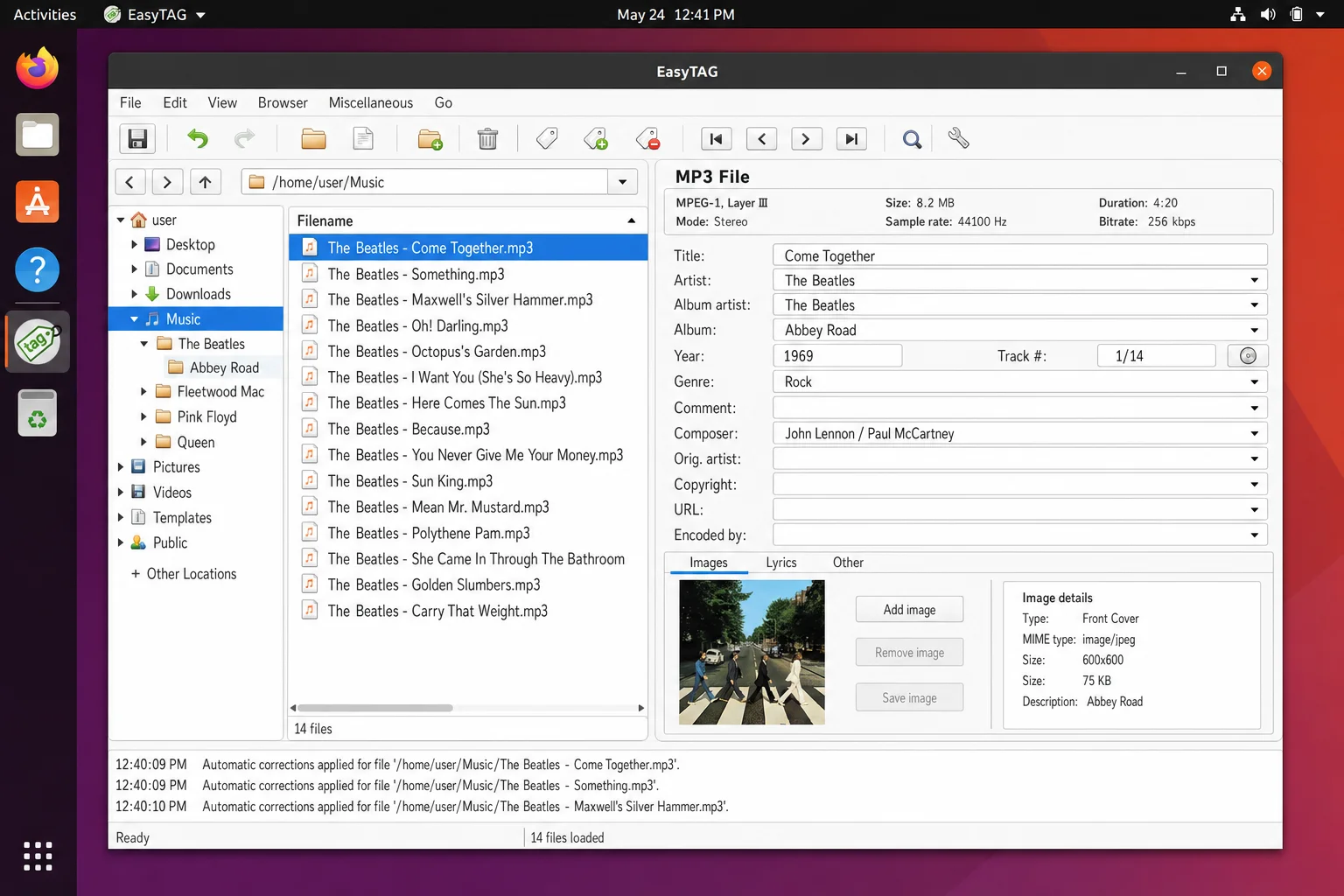Go to previous file in toolbar
The image size is (1344, 896).
(761, 139)
